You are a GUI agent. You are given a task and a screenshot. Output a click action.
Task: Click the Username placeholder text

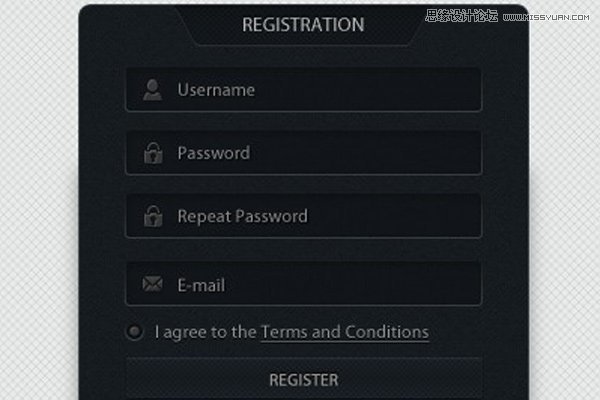pyautogui.click(x=216, y=90)
